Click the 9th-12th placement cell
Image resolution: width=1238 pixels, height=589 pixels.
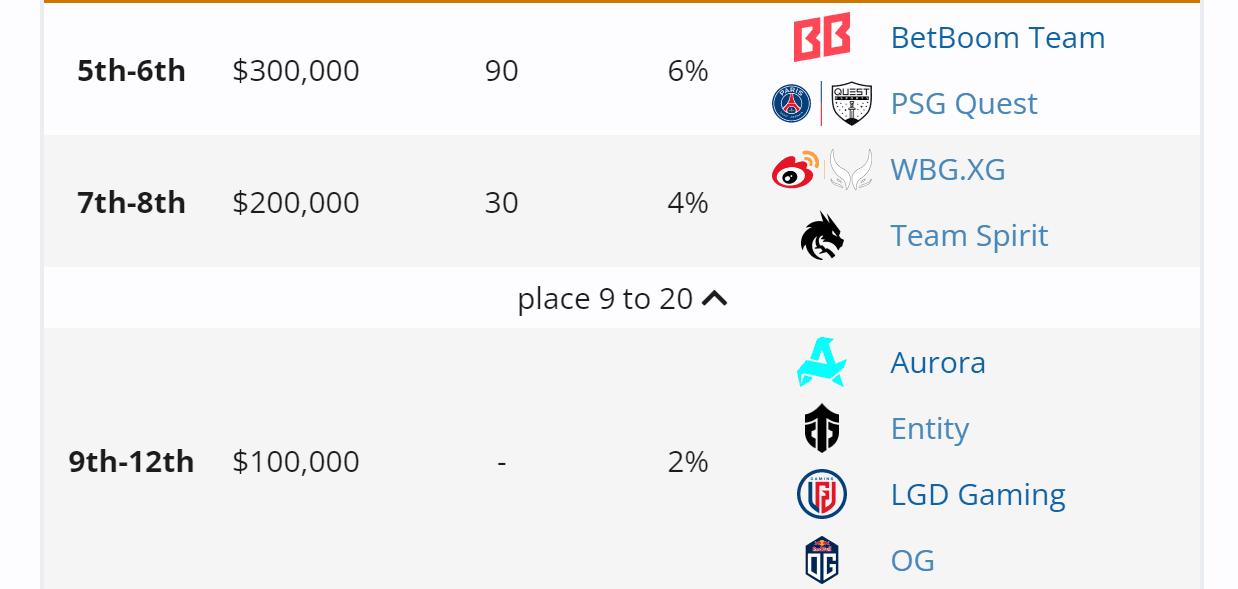[x=131, y=461]
